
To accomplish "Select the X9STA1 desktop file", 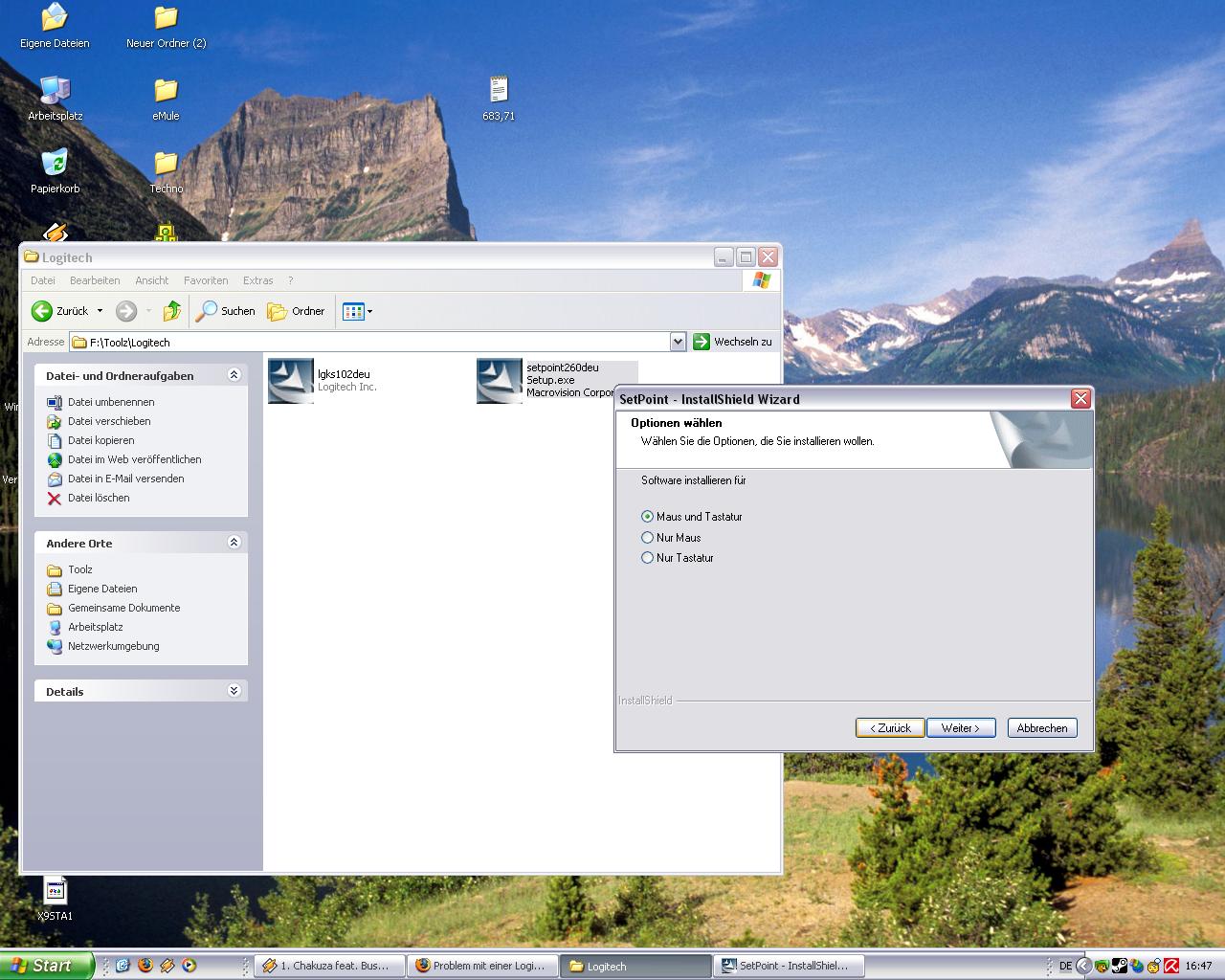I will tap(55, 900).
